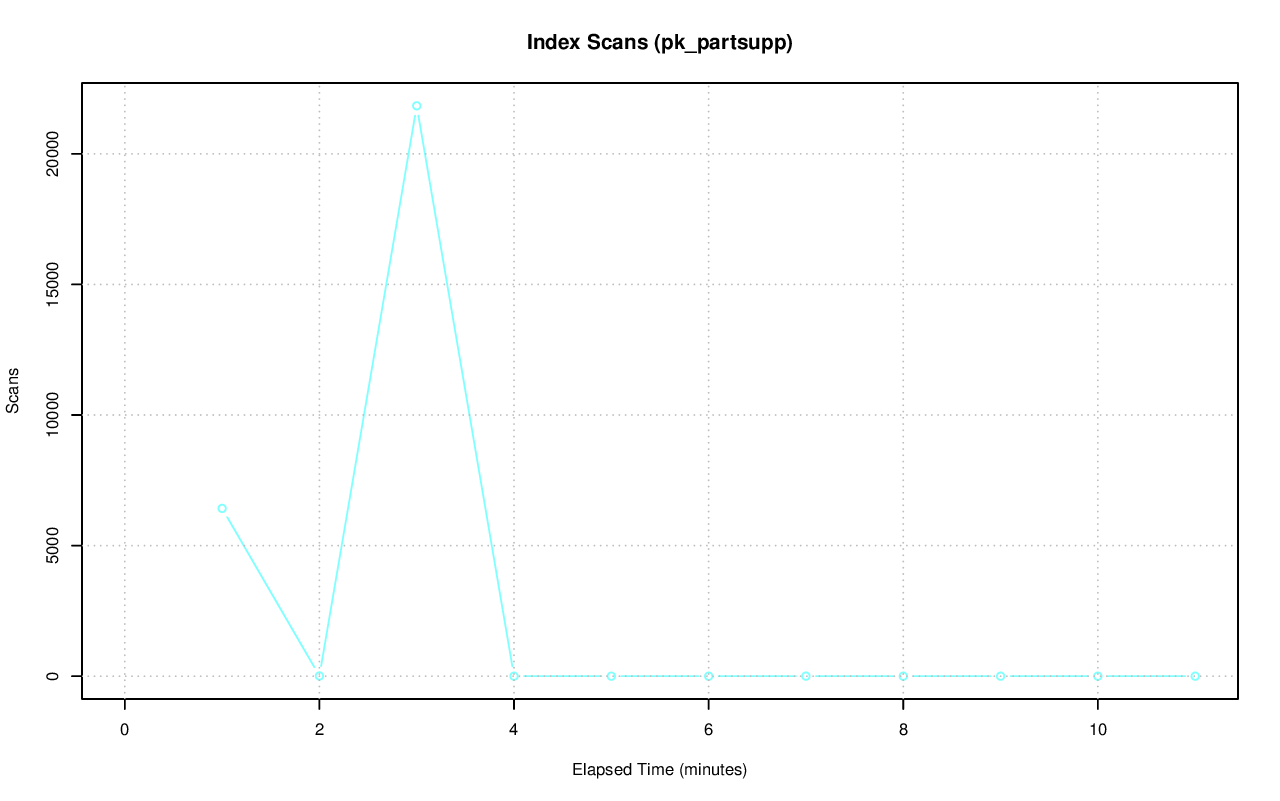Select the data point at minute 4
The image size is (1280, 801).
tap(514, 676)
